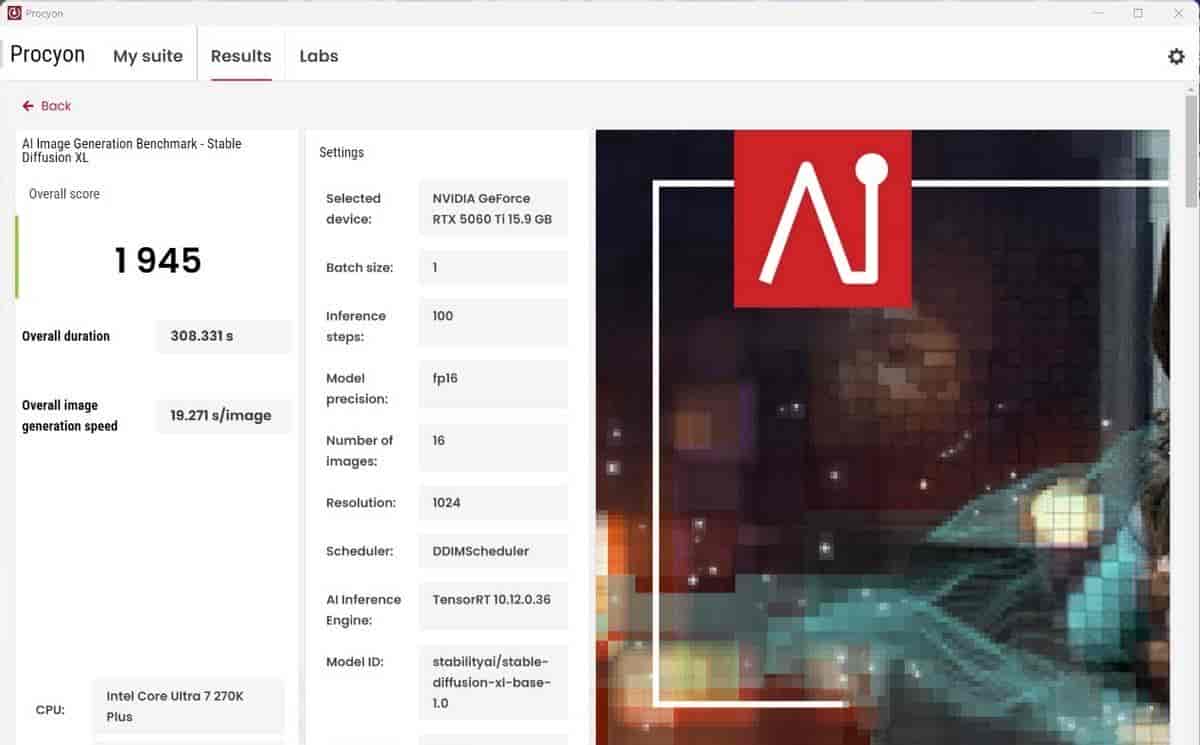Maximize the Procyon window
Screen dimensions: 1200x745
point(1138,13)
